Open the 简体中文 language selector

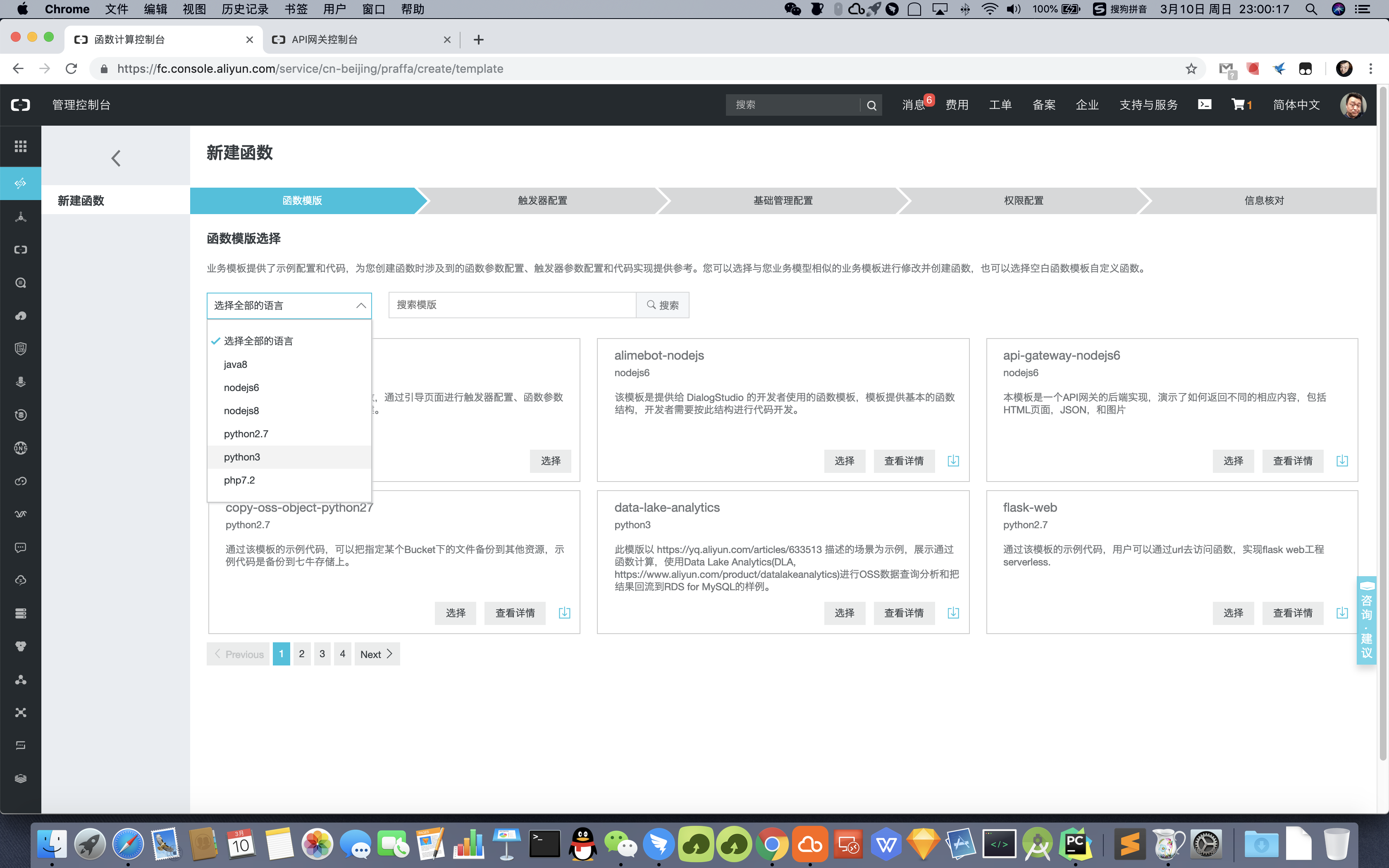tap(1296, 105)
